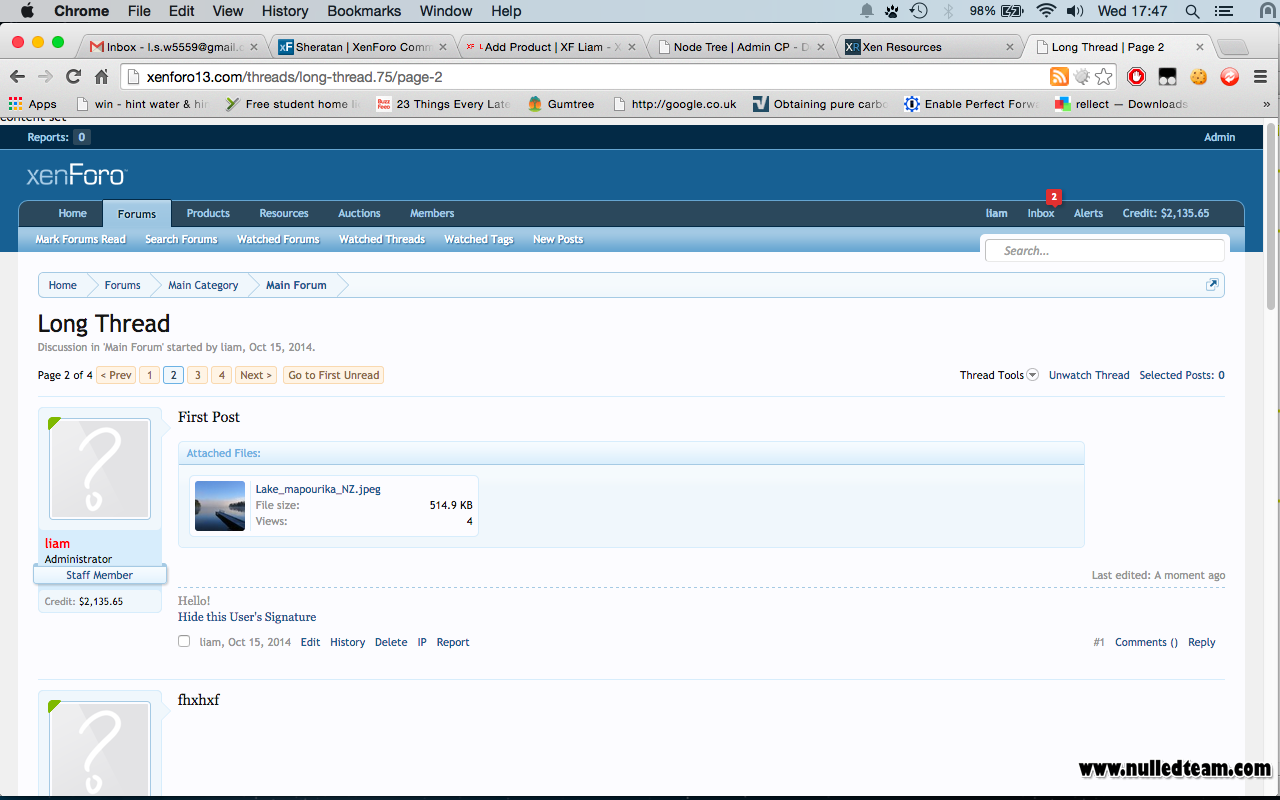The width and height of the screenshot is (1280, 800).
Task: Open the Gumtree bookmark
Action: (562, 104)
